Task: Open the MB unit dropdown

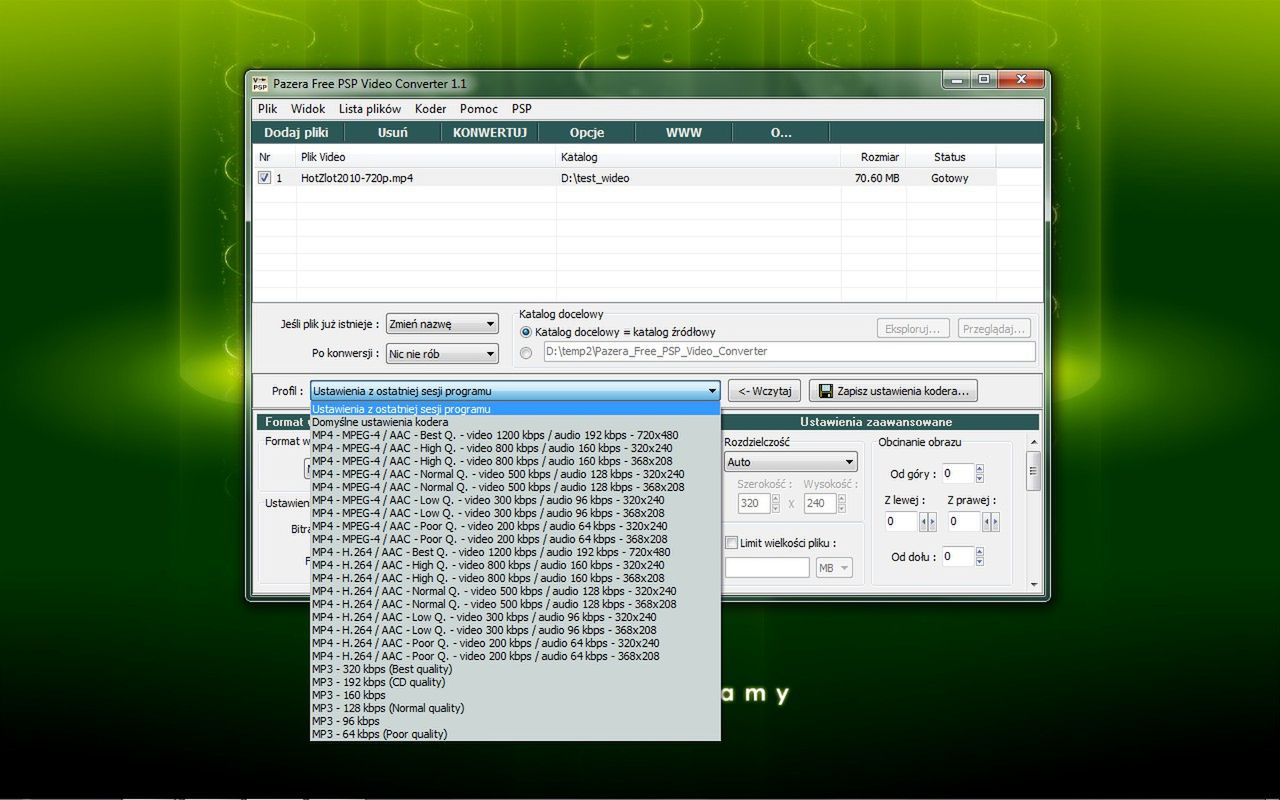Action: 834,568
